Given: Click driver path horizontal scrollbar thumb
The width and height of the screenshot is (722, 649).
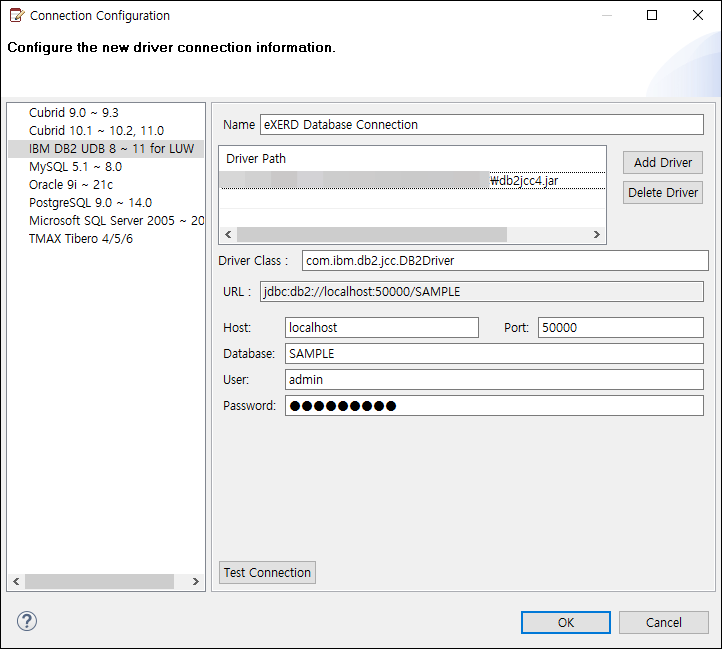Looking at the screenshot, I should pyautogui.click(x=372, y=234).
